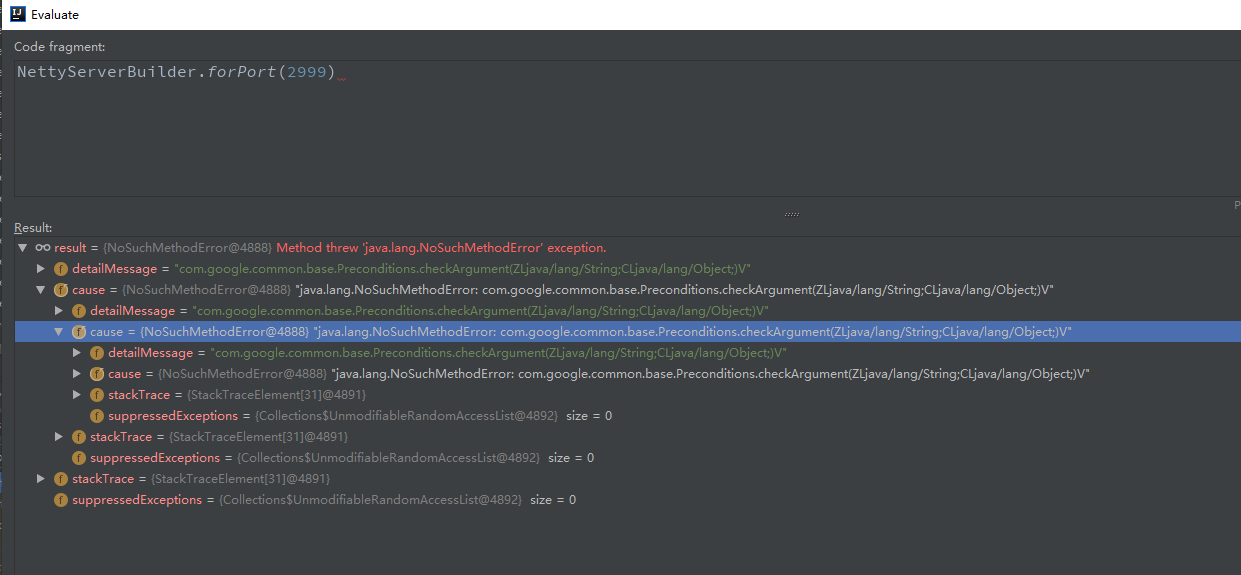Click field icon of StackTraceElement[31] at root level

tap(60, 479)
